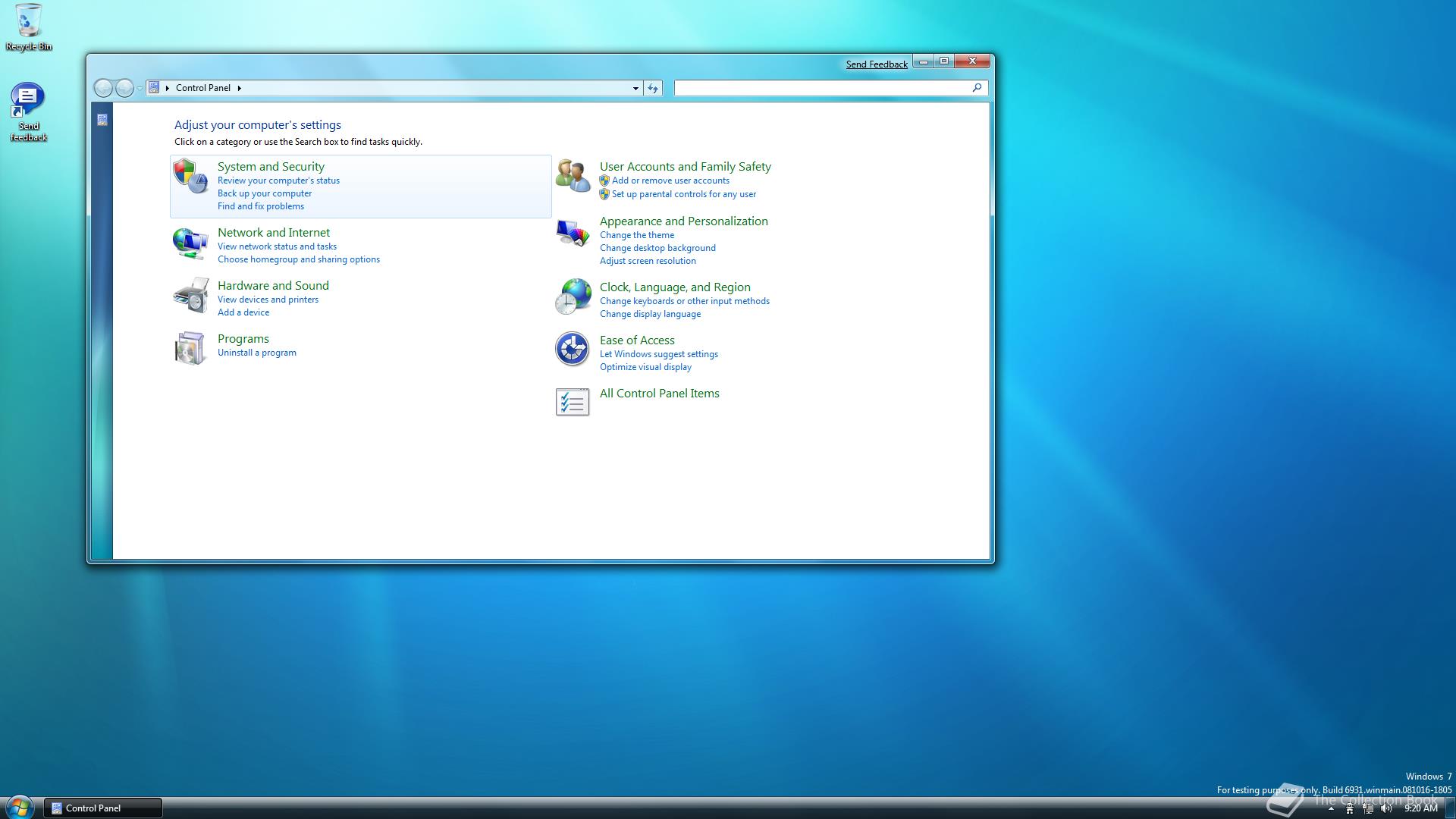Click Uninstall a program link
This screenshot has height=819, width=1456.
[257, 353]
